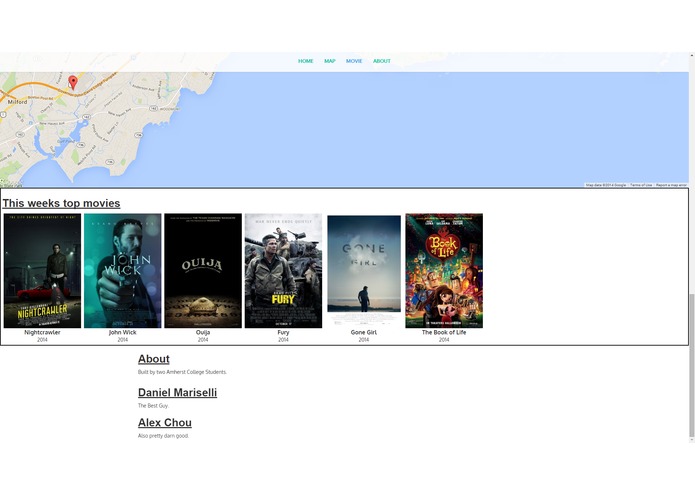Select the ABOUT navigation link

(382, 61)
